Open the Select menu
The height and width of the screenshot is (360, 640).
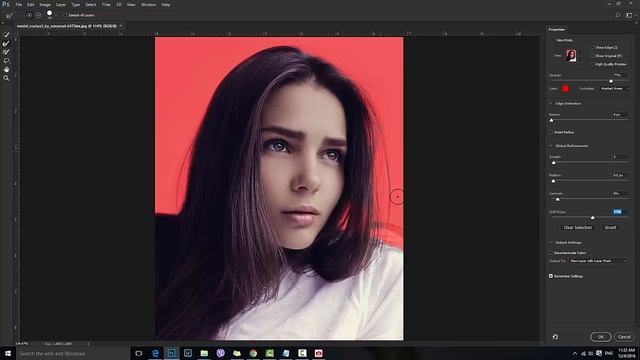click(x=91, y=4)
